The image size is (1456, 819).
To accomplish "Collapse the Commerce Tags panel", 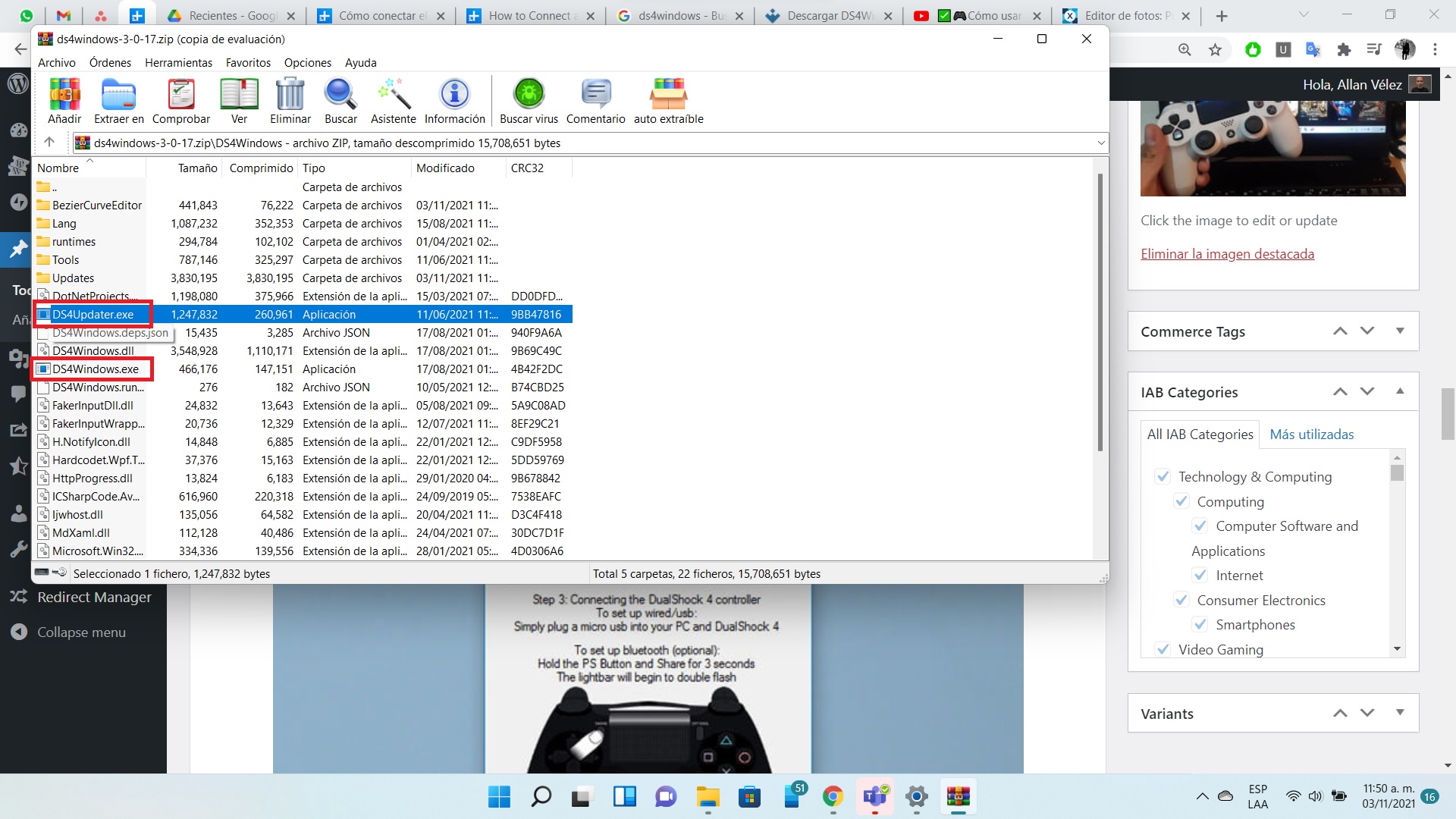I will coord(1398,331).
